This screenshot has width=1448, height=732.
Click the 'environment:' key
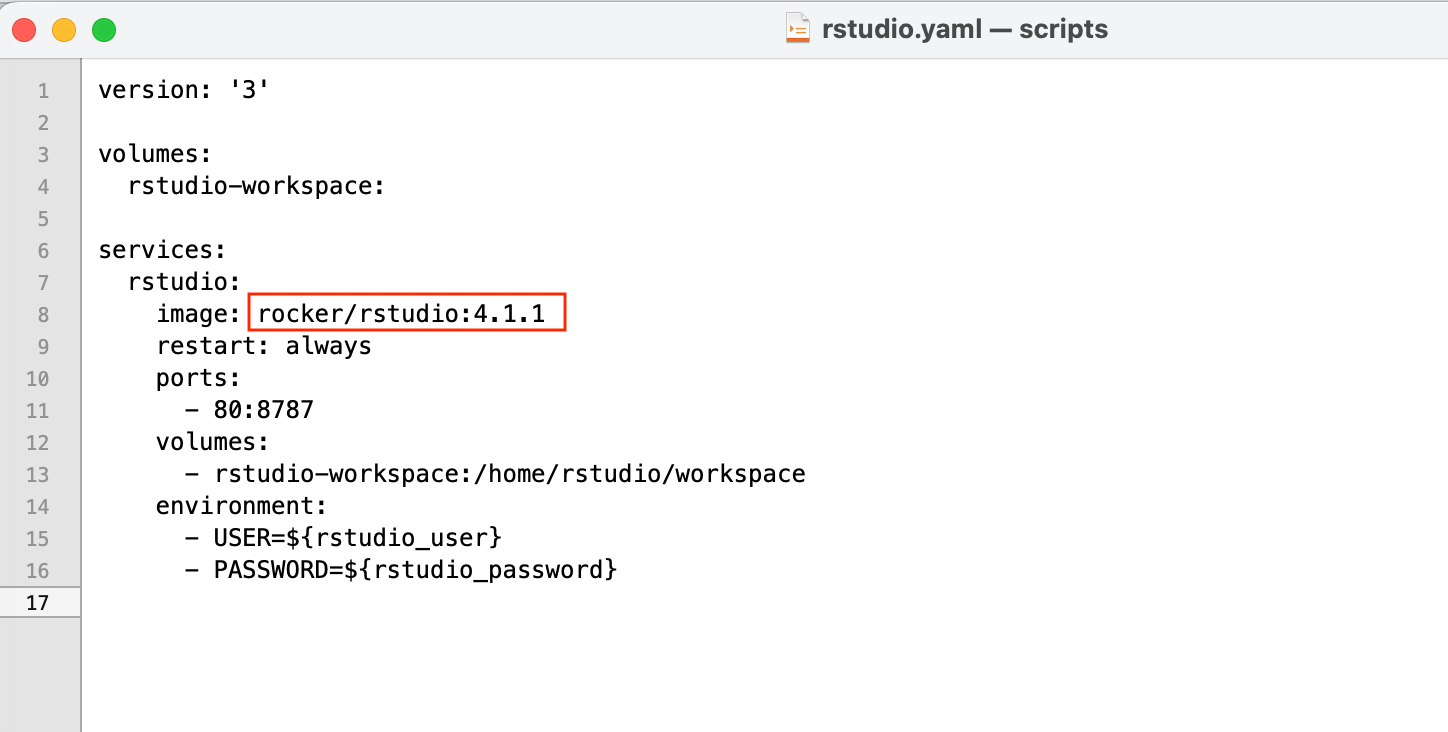pos(242,506)
